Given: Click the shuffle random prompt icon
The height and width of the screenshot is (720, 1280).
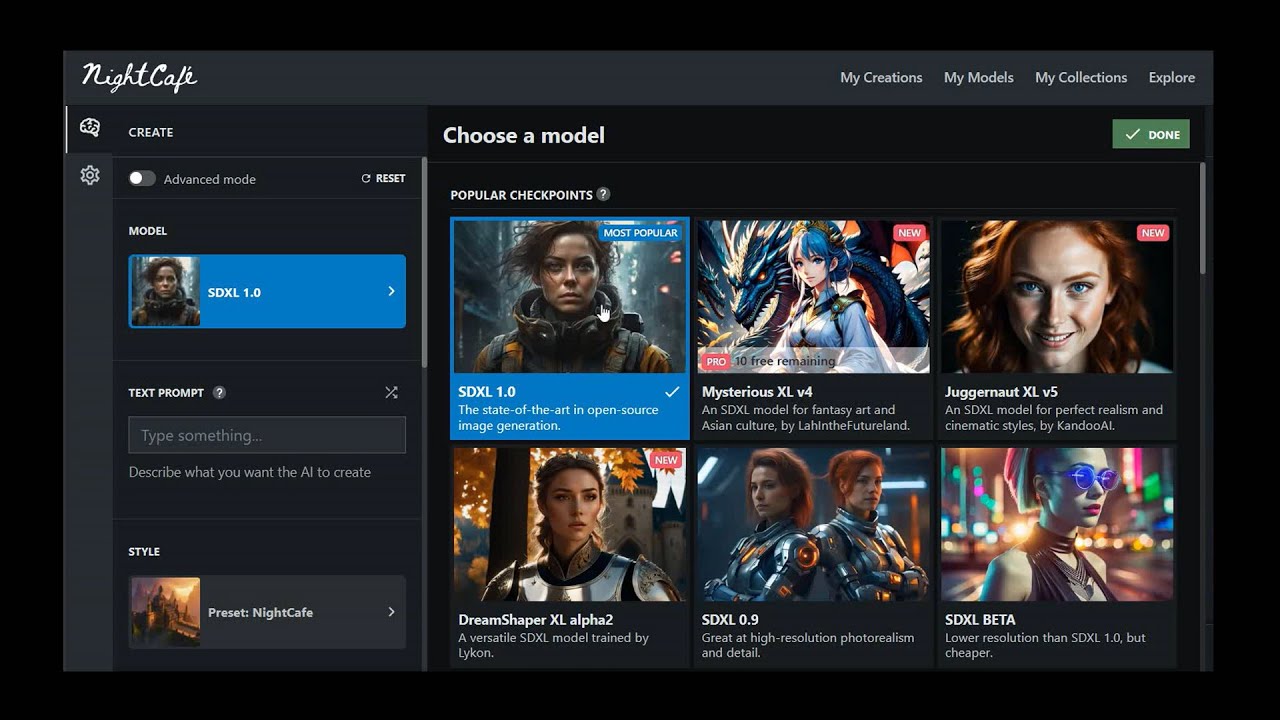Looking at the screenshot, I should (x=391, y=393).
